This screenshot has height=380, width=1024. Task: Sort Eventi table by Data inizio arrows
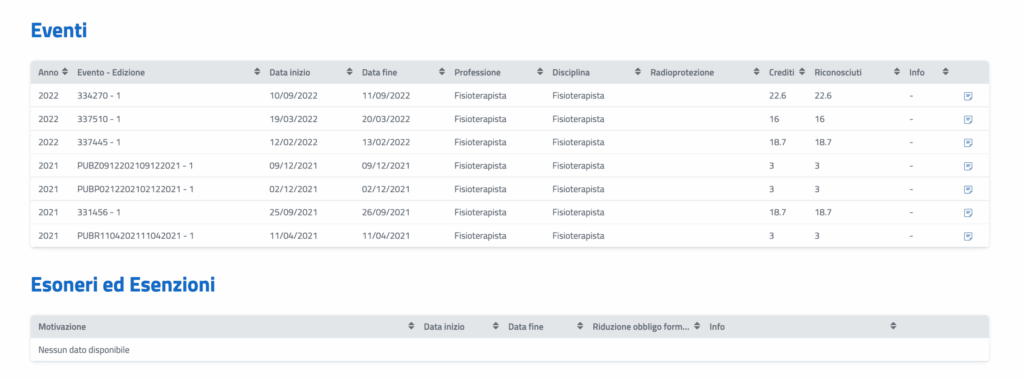pyautogui.click(x=349, y=72)
